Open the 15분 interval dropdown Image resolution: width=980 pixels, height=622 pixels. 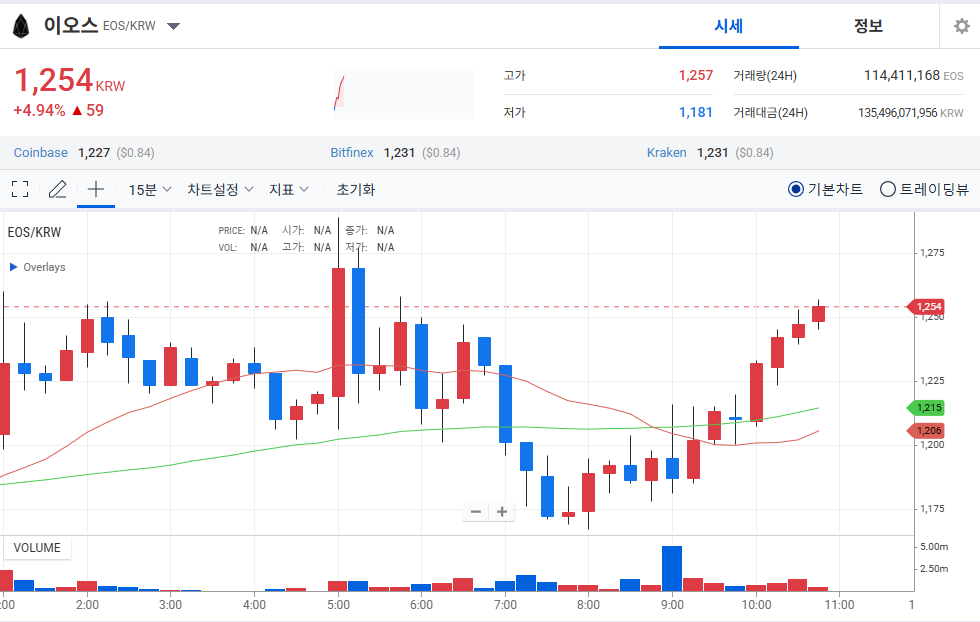pos(149,189)
